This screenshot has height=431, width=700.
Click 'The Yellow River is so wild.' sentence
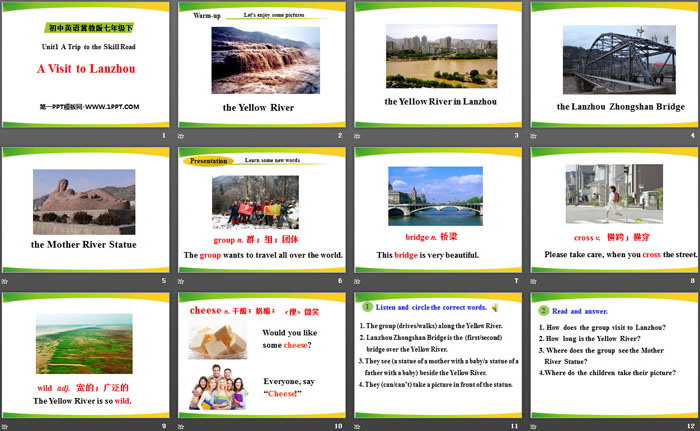[x=82, y=401]
